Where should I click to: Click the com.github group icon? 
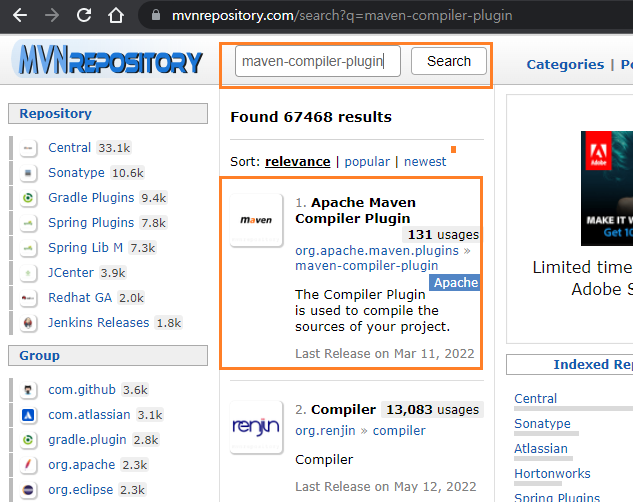pos(28,390)
